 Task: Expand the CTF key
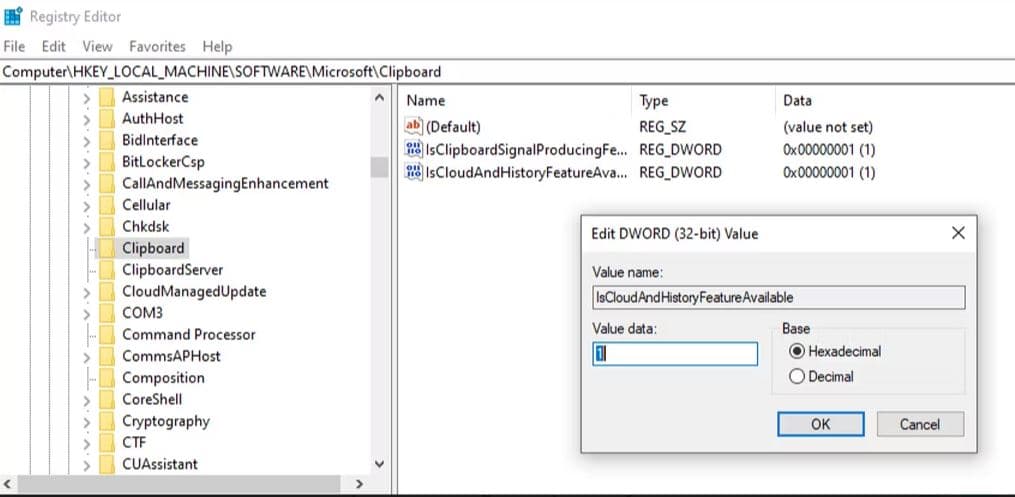87,444
